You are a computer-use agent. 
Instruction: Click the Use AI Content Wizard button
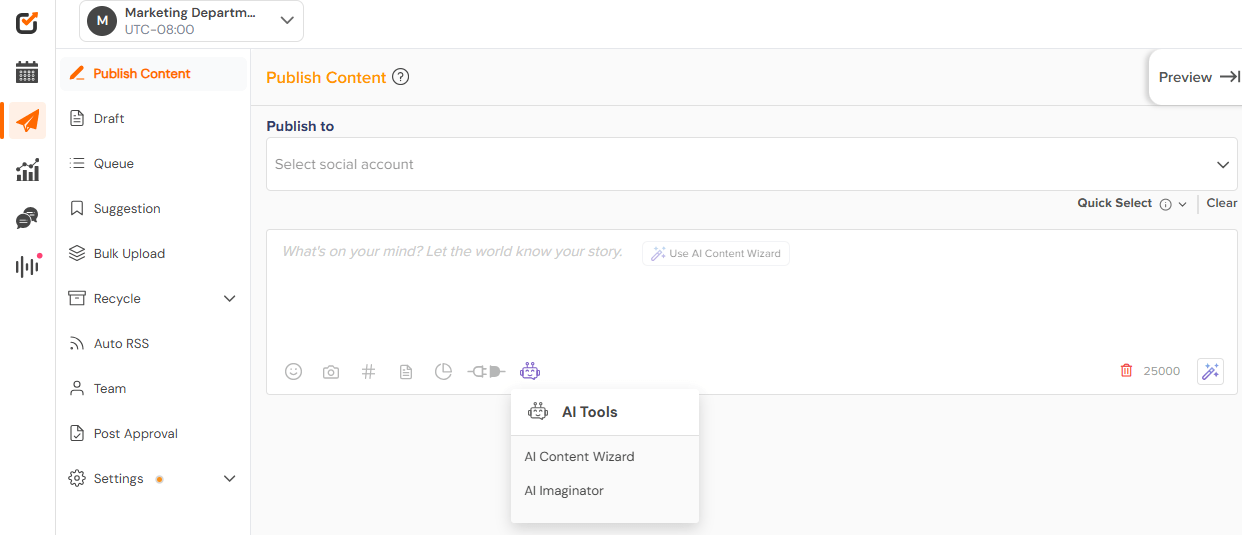(716, 253)
